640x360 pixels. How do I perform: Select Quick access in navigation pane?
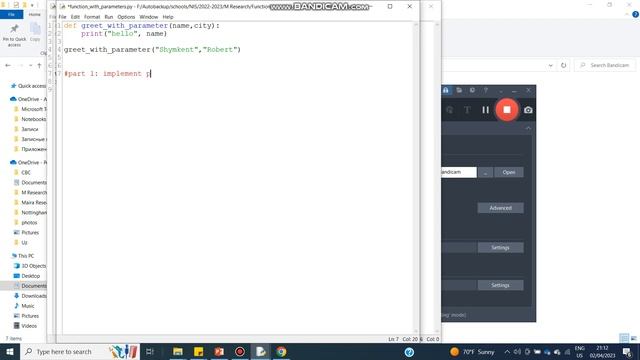click(28, 86)
